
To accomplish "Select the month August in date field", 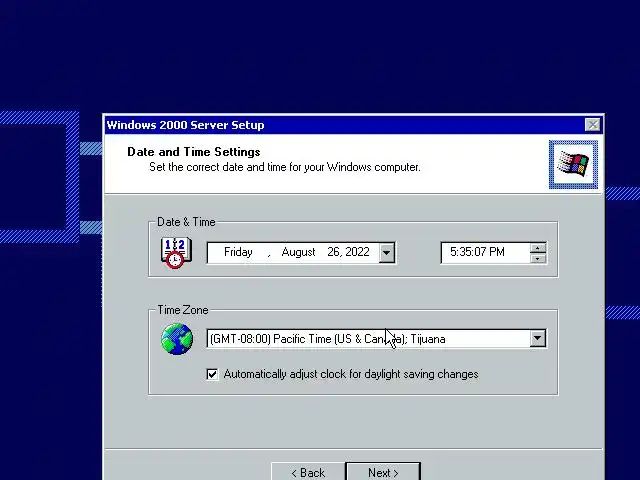I will pyautogui.click(x=298, y=252).
